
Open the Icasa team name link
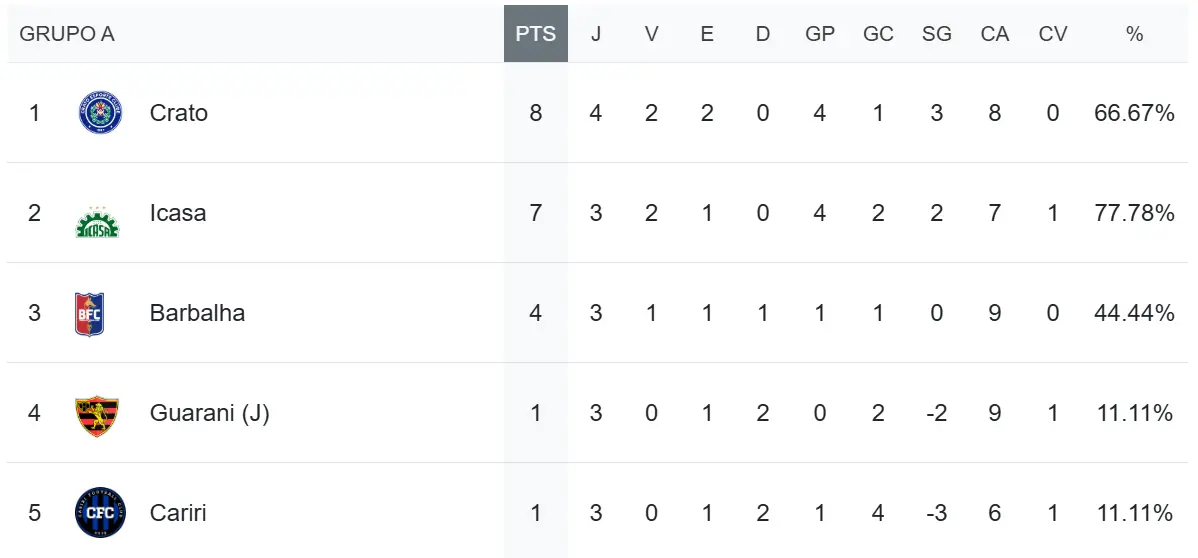click(178, 213)
